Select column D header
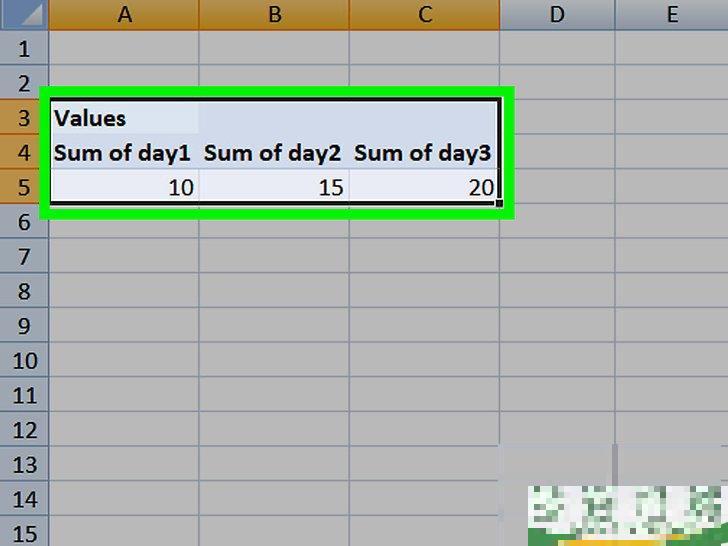 click(x=557, y=15)
